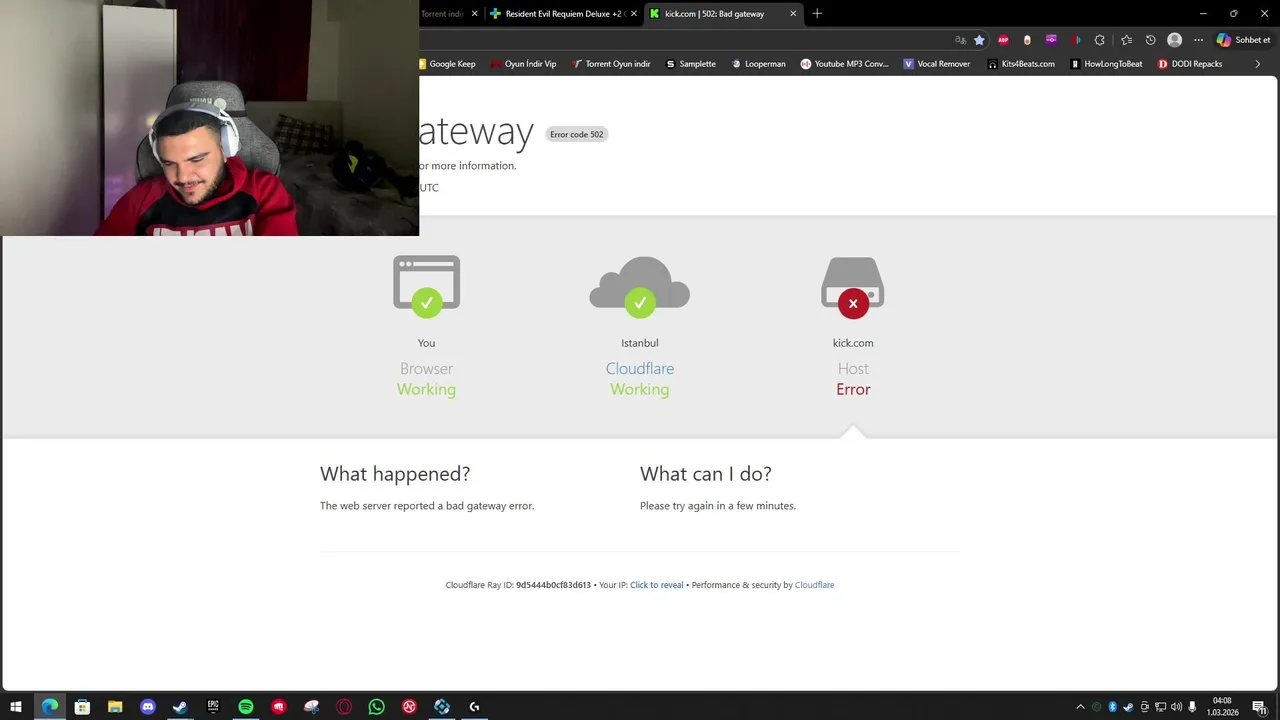Open the user profile avatar

[x=1174, y=40]
